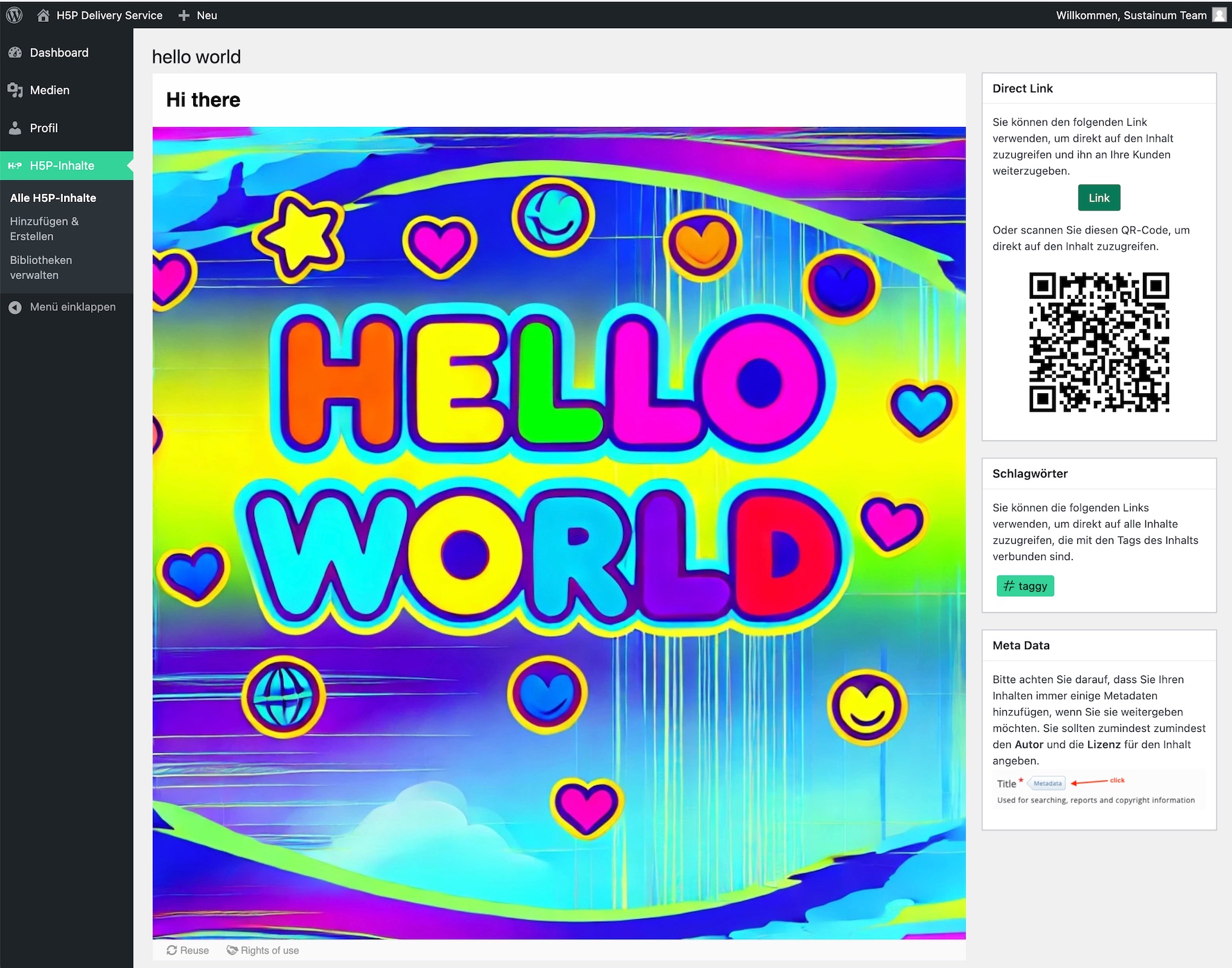Click the Medien media icon
The height and width of the screenshot is (968, 1232).
[15, 90]
